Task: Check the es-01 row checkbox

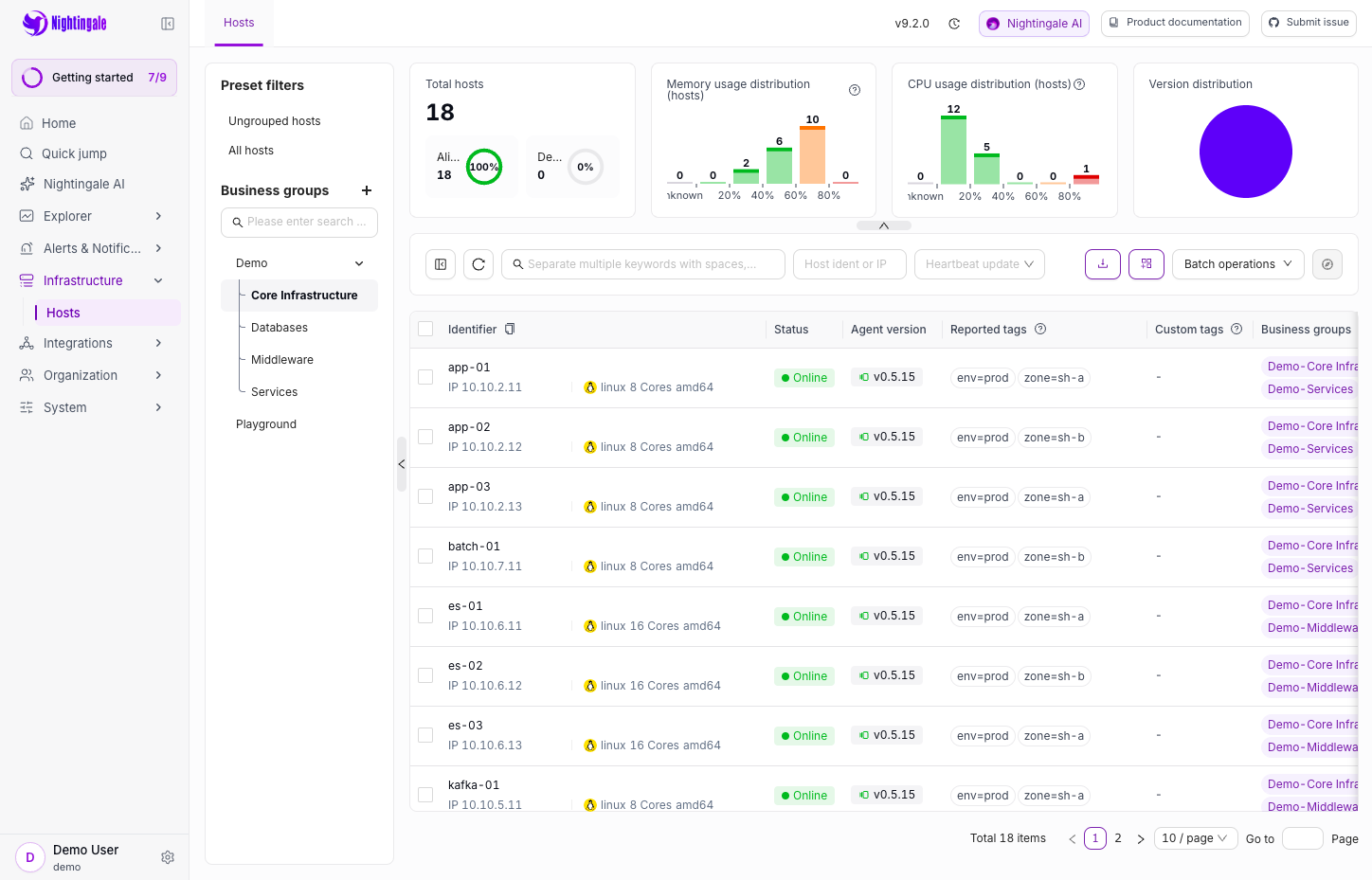Action: click(x=425, y=616)
